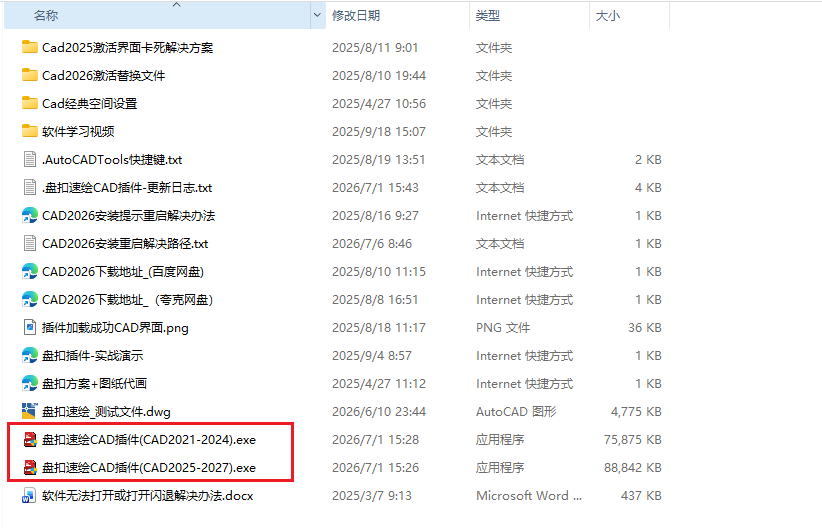
Task: Select file name 盘扣插件-实战演示
Action: (92, 356)
